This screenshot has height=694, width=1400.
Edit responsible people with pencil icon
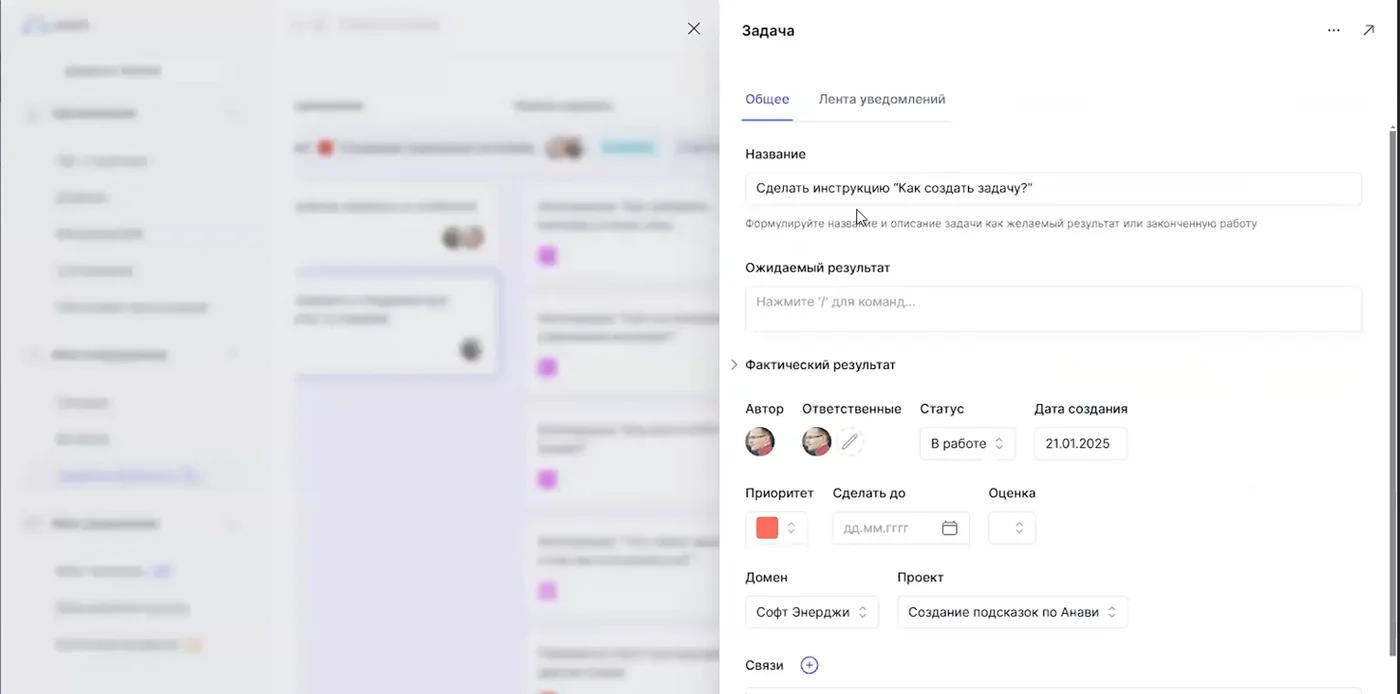click(x=850, y=441)
